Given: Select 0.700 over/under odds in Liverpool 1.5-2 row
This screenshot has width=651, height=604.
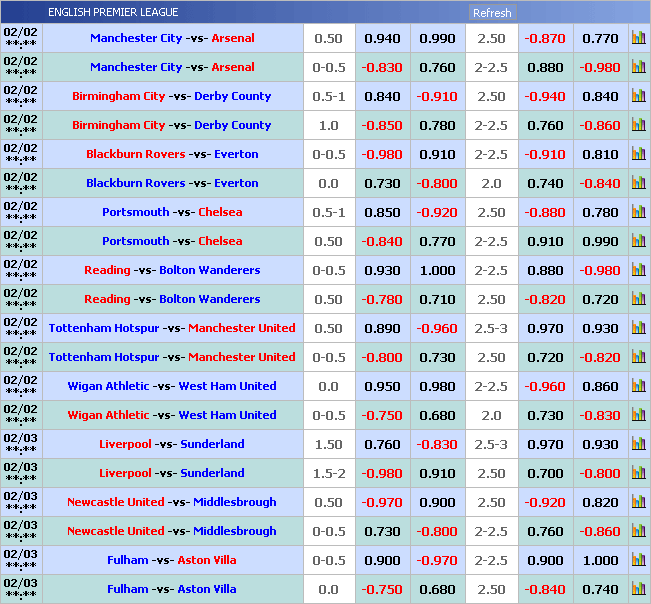Looking at the screenshot, I should click(545, 473).
